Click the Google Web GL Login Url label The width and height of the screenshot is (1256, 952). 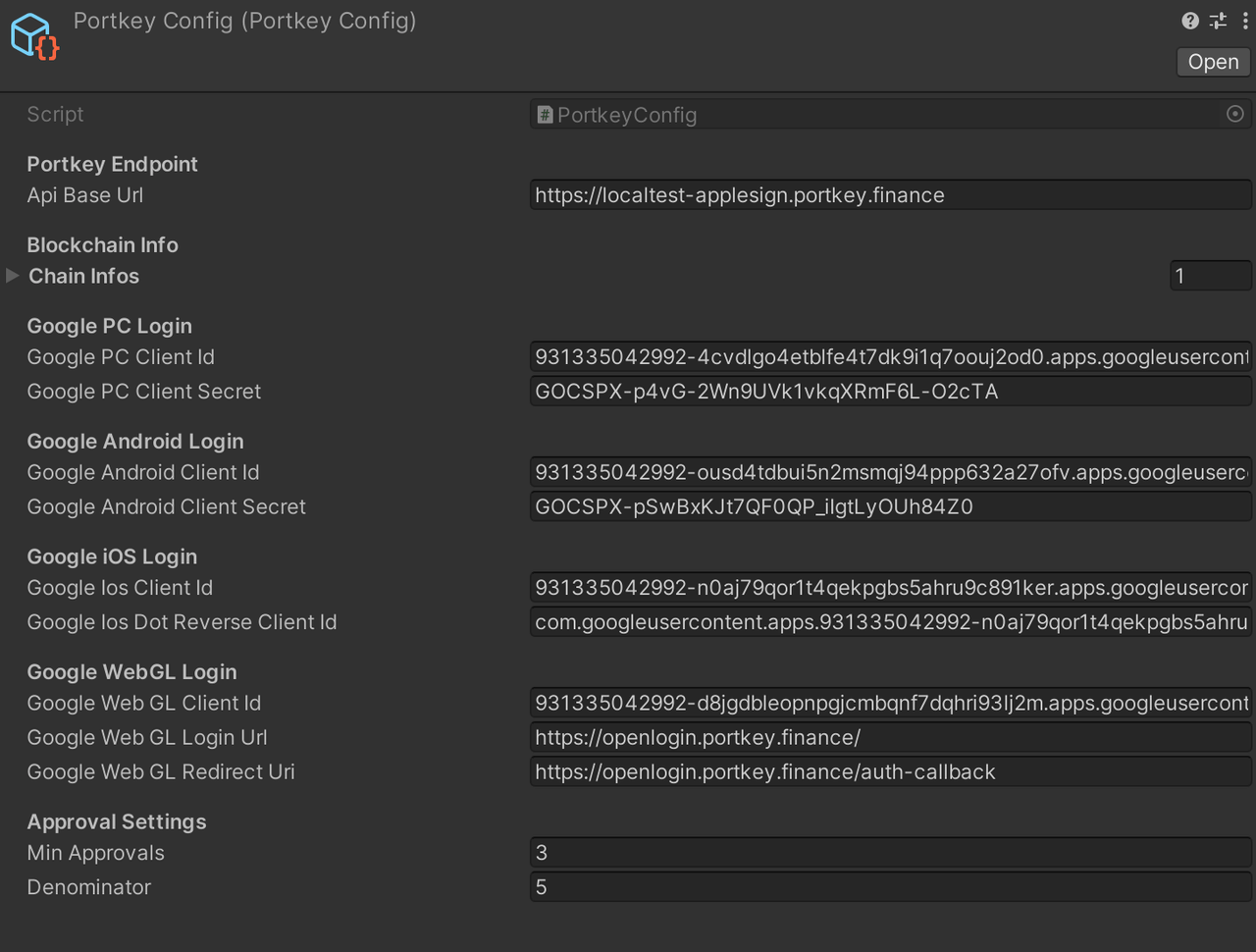[147, 737]
